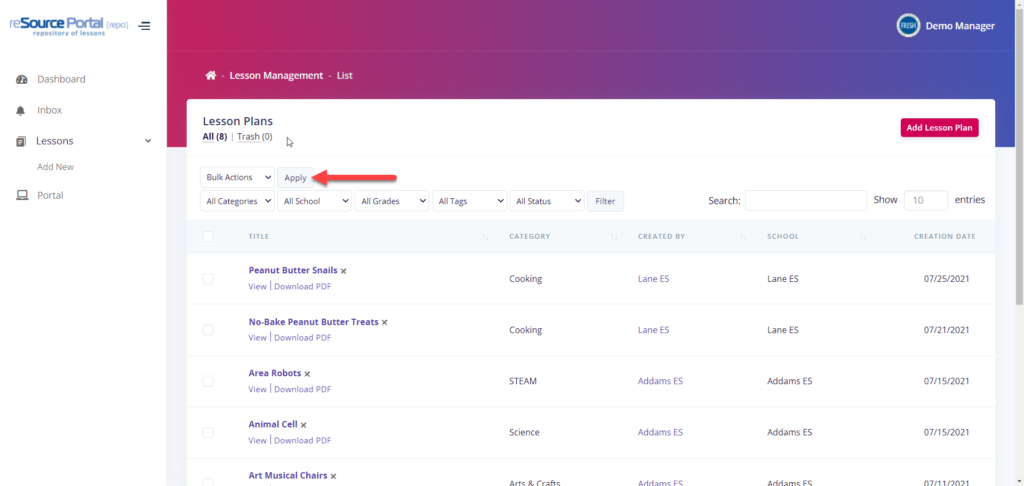Toggle the select-all checkbox in table header
The image size is (1024, 486).
(x=208, y=237)
